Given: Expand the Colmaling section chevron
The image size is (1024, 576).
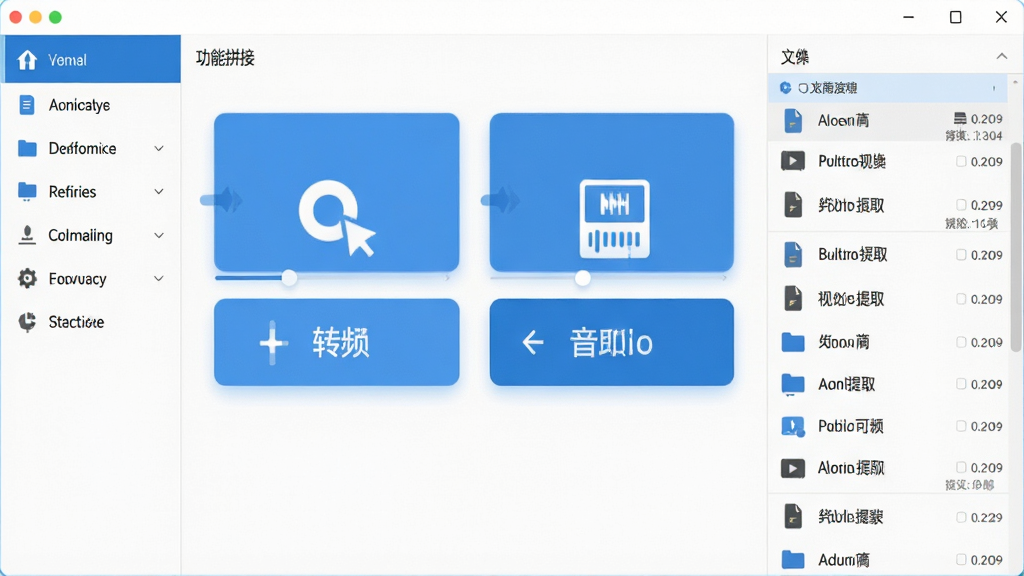Looking at the screenshot, I should point(159,235).
